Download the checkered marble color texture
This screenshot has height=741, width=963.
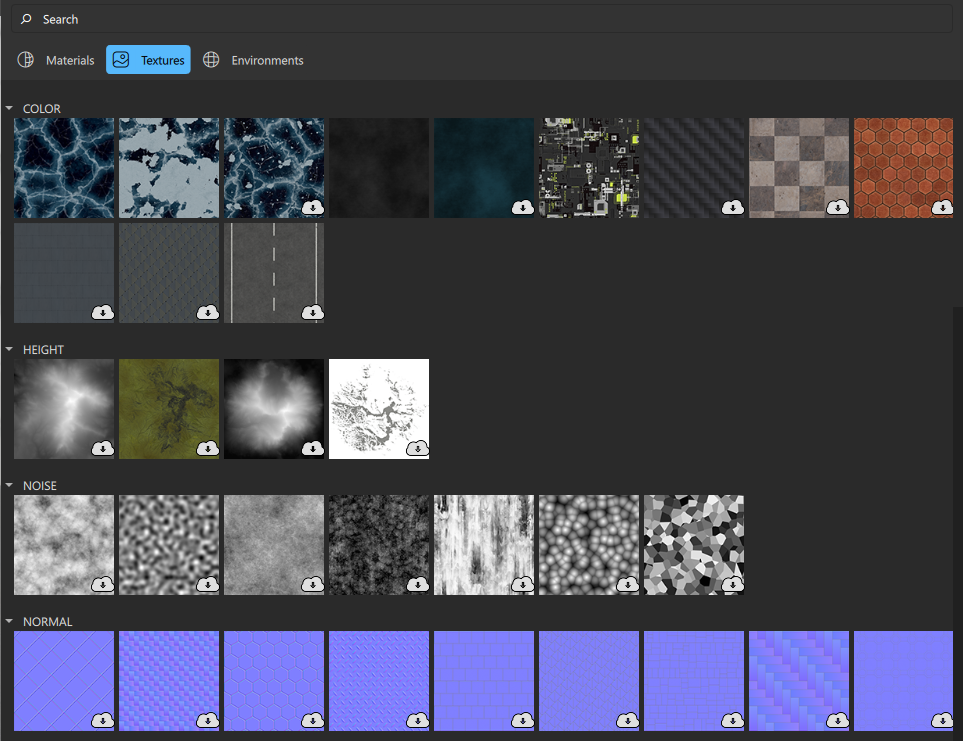837,208
